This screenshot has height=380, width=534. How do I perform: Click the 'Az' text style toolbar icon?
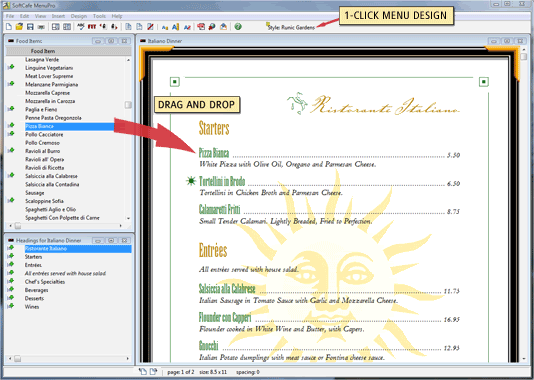tap(187, 27)
